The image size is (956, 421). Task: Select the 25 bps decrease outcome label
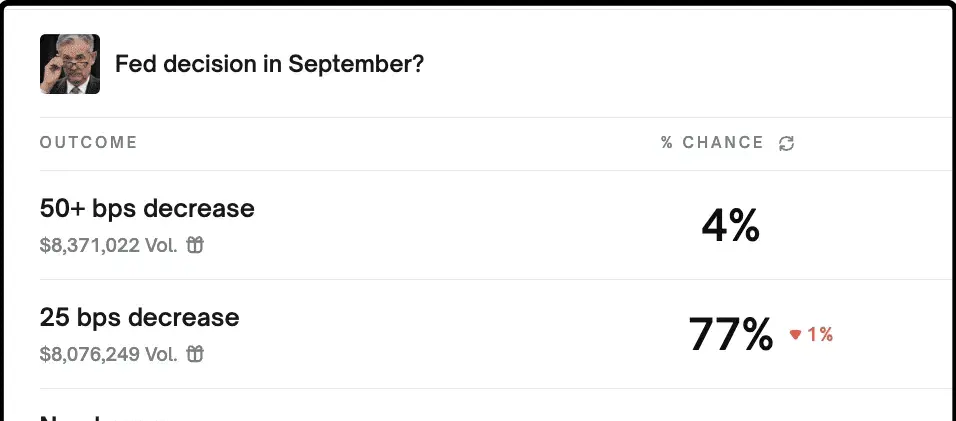[x=140, y=317]
